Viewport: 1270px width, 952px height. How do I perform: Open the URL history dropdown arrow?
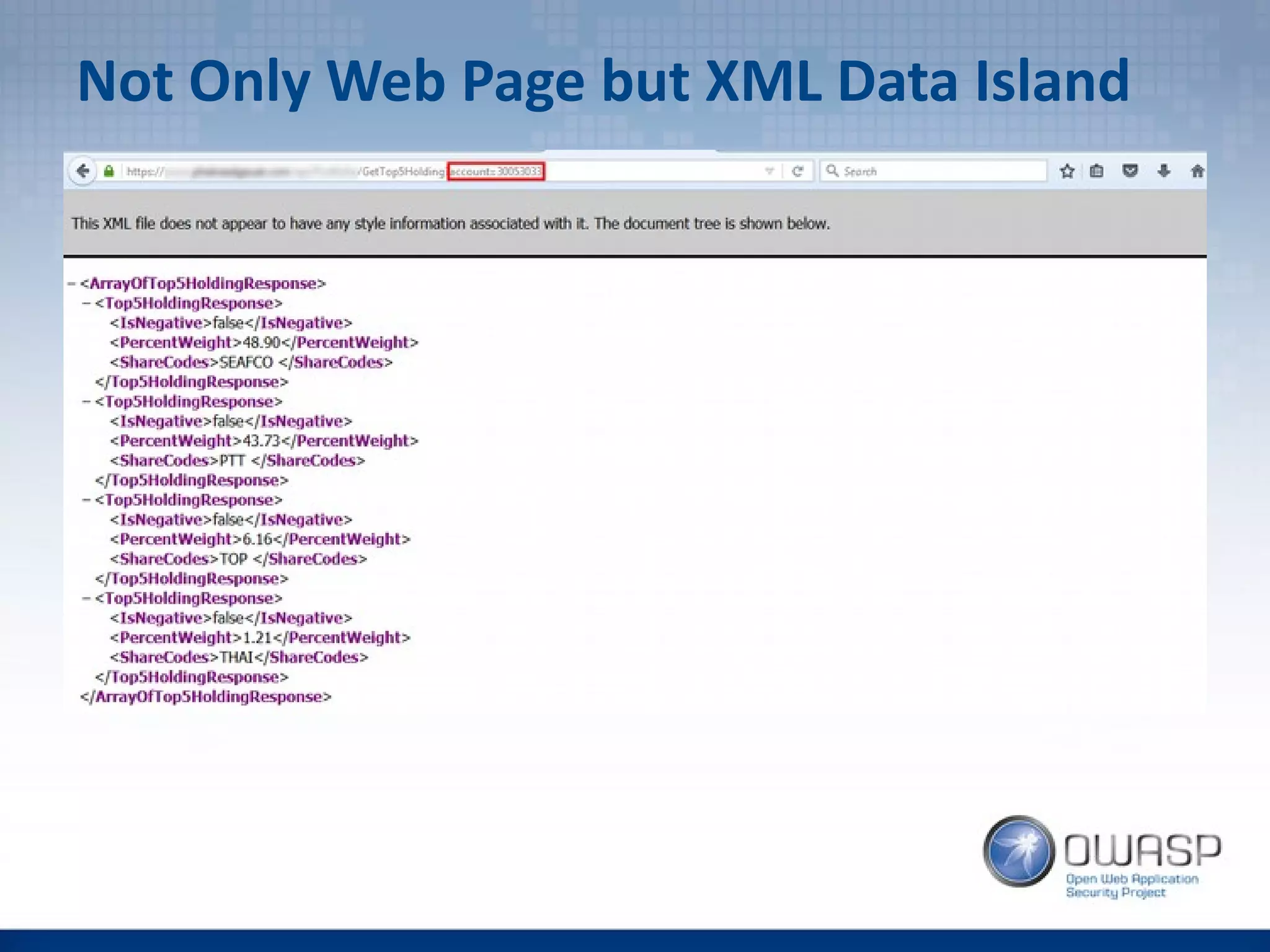pos(769,171)
